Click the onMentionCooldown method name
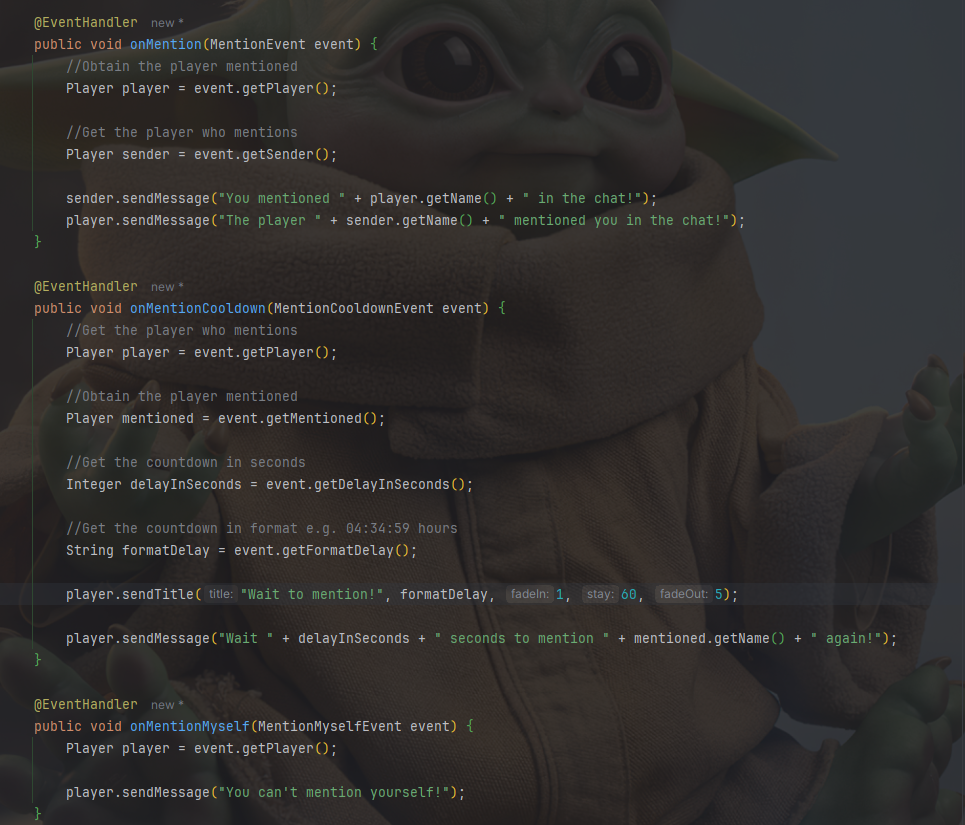 click(198, 308)
